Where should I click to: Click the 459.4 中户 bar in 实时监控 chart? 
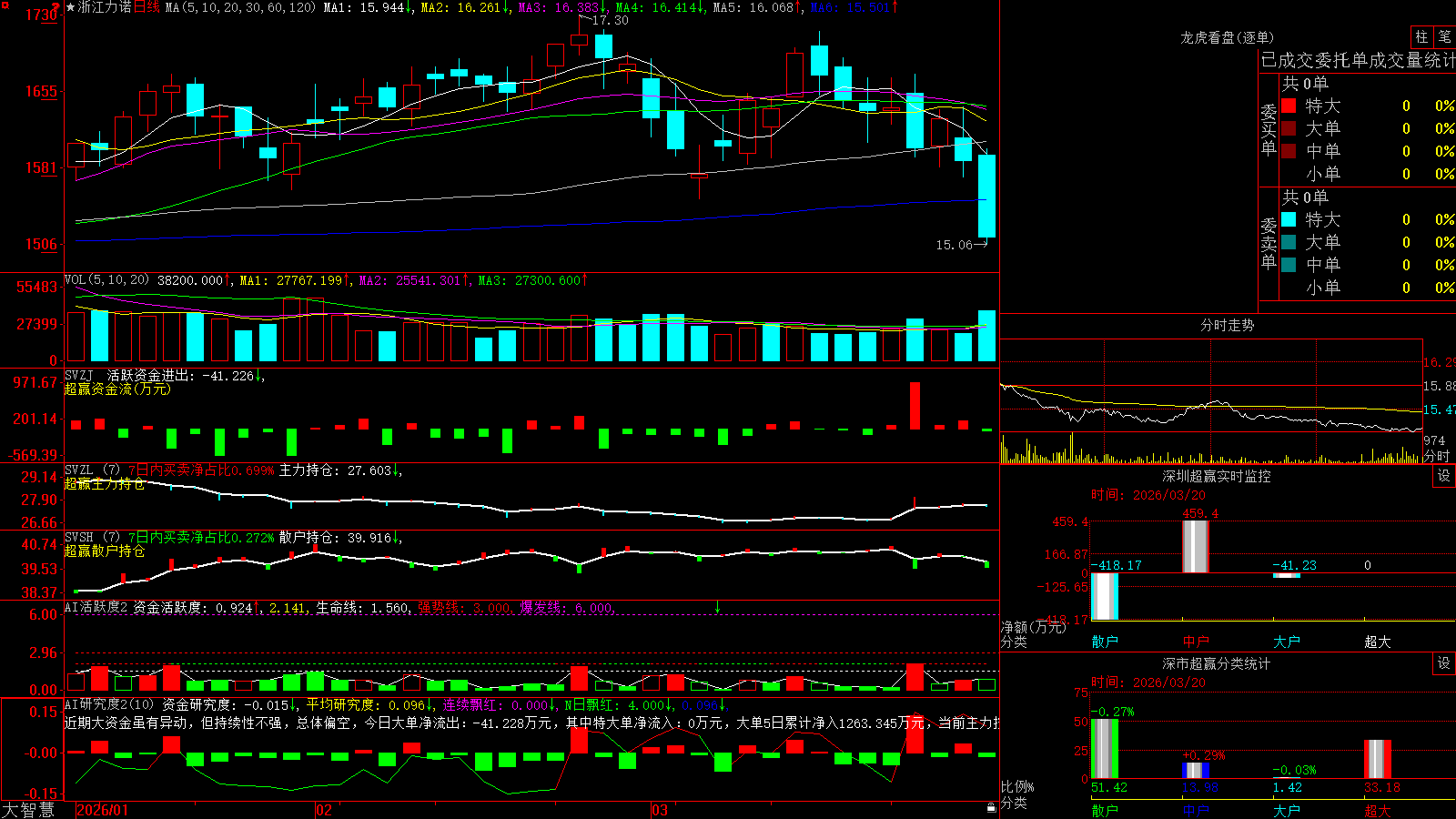(x=1196, y=546)
